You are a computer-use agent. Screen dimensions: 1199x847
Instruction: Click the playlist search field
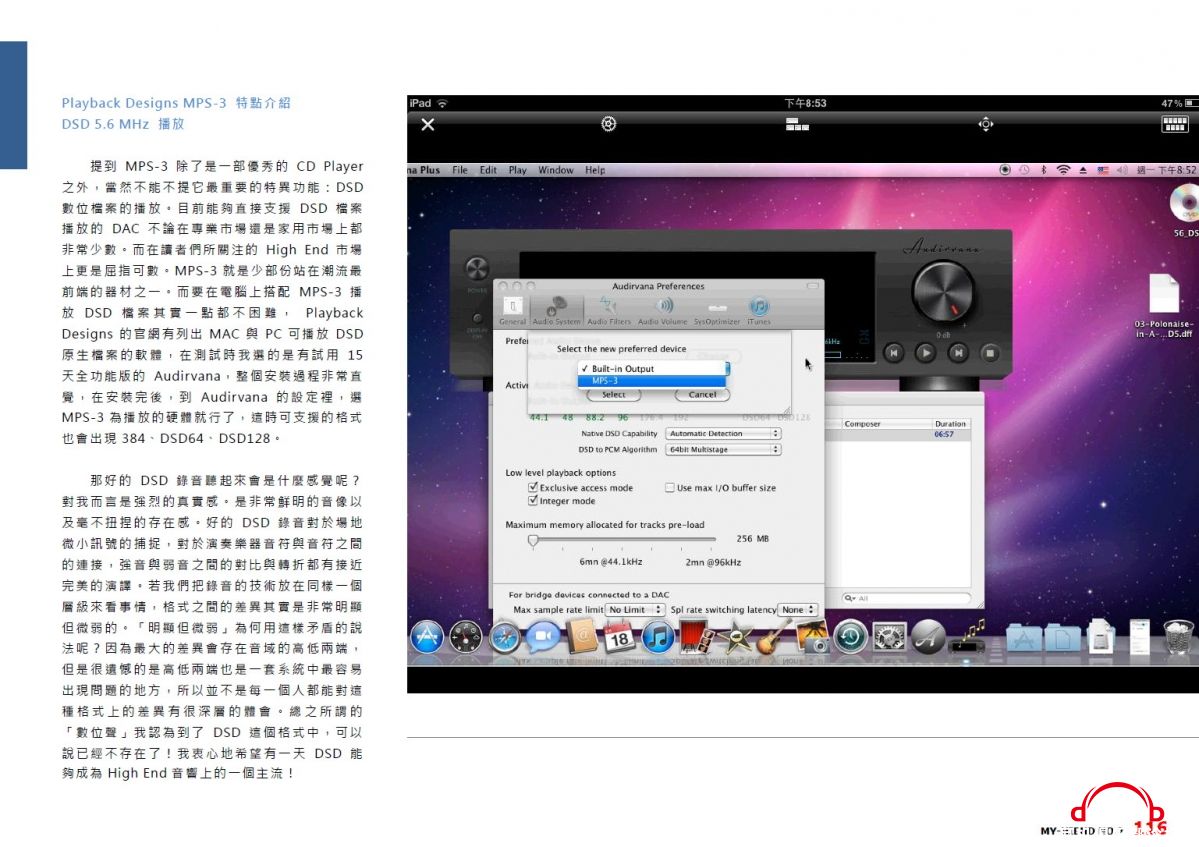pos(906,598)
